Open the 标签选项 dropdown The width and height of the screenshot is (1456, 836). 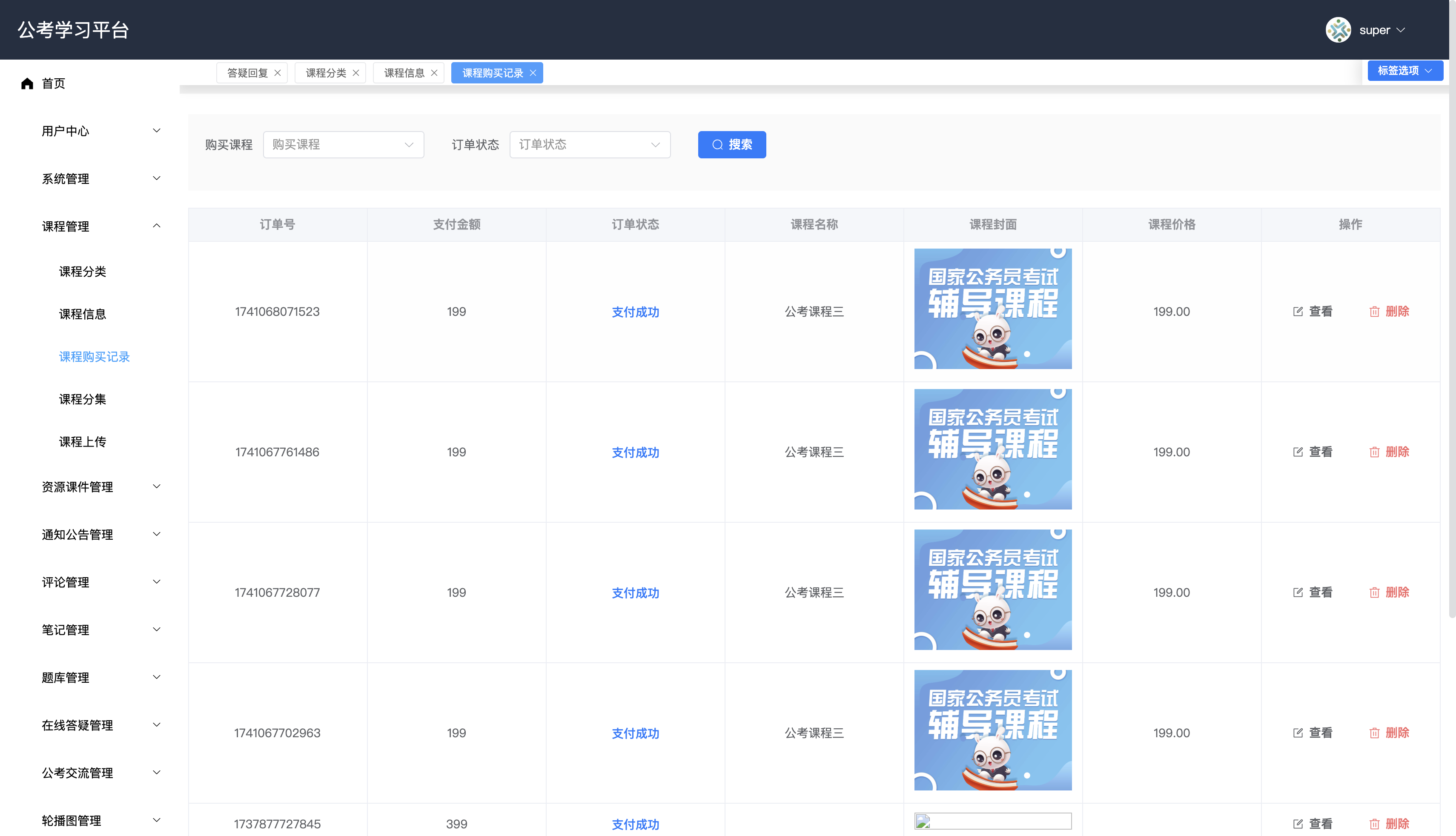pyautogui.click(x=1404, y=70)
